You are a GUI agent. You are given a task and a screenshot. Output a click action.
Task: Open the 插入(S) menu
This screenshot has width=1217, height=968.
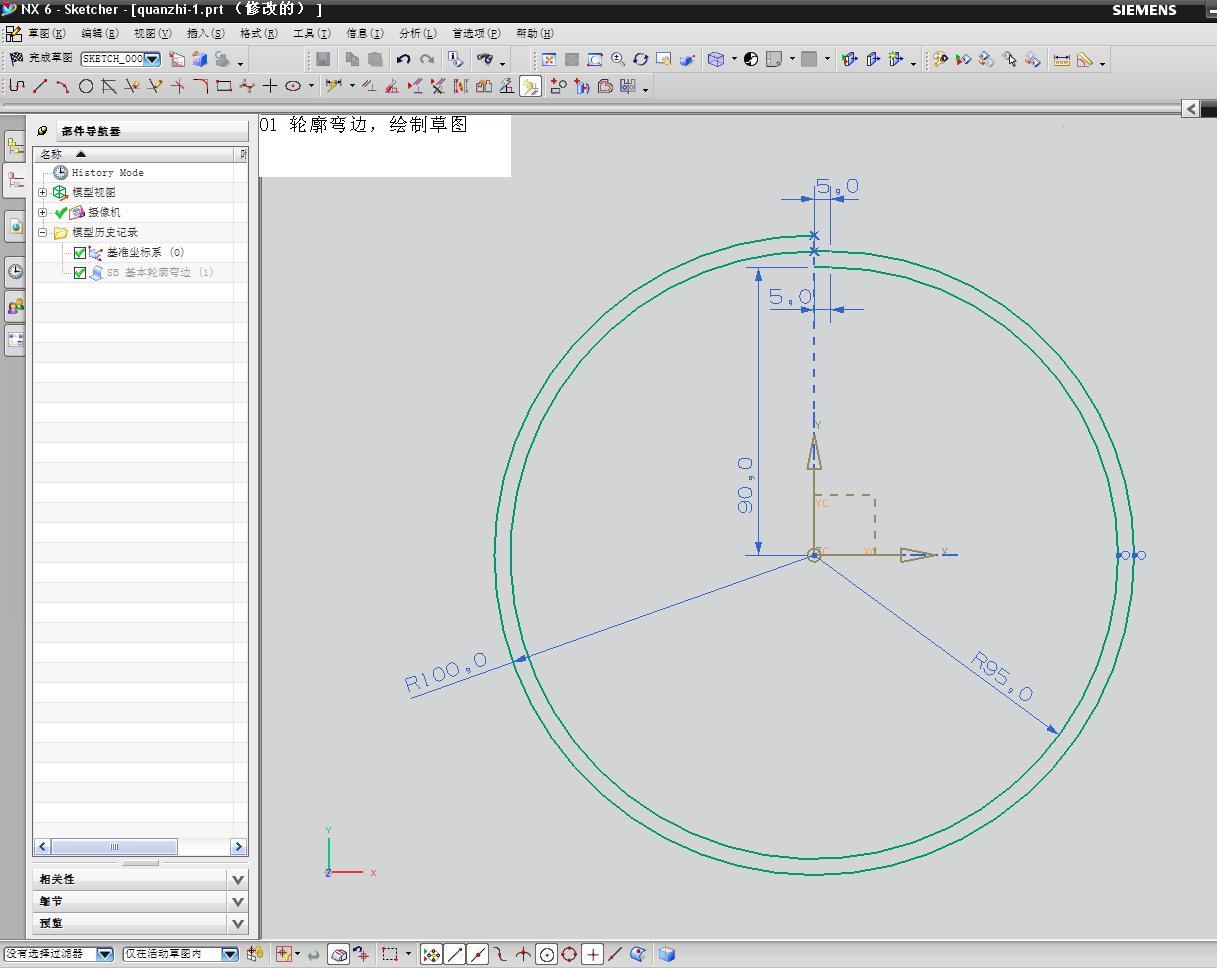coord(205,33)
